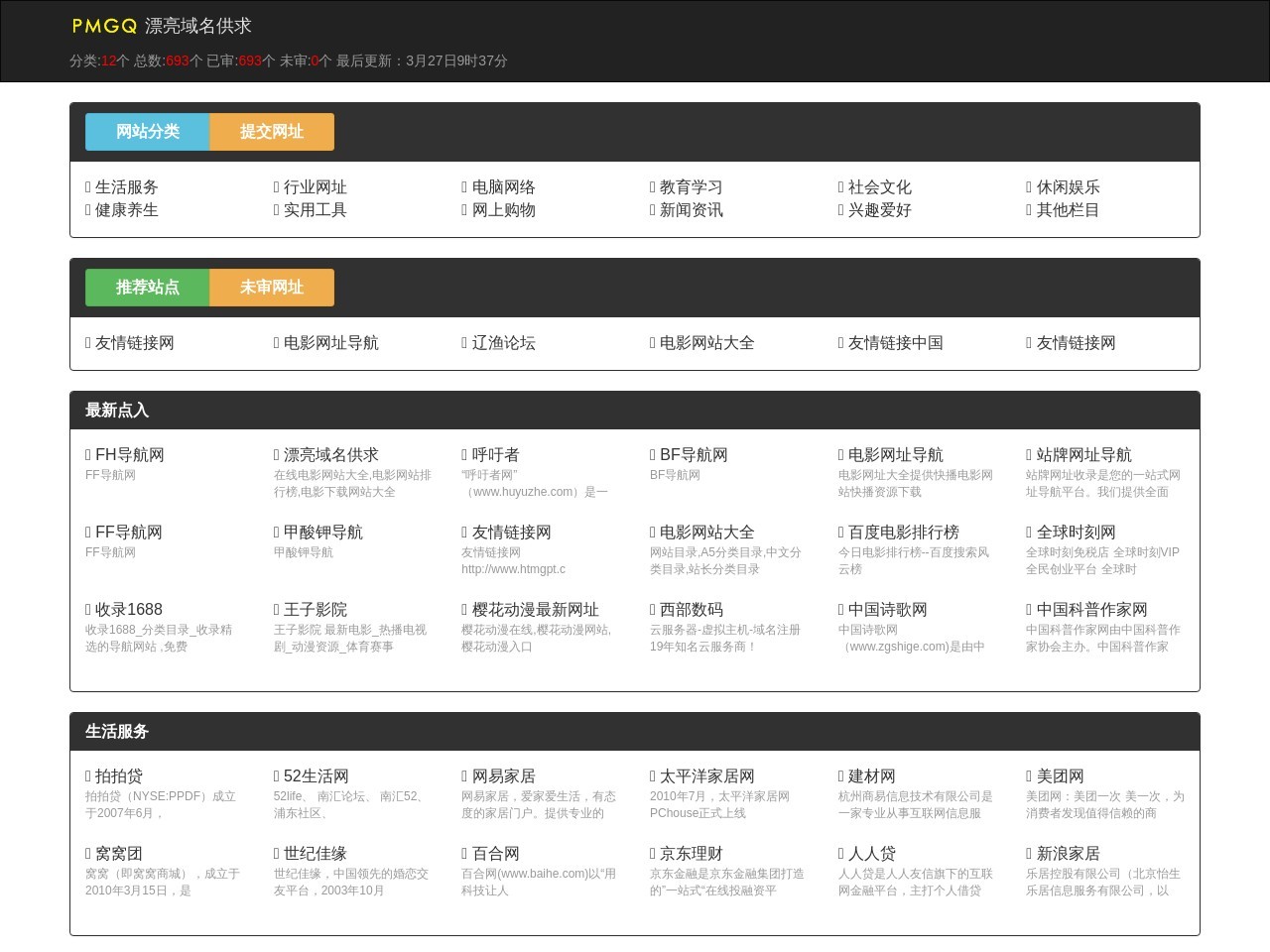Open the 呼吁者 site listing
Viewport: 1270px width, 952px height.
pyautogui.click(x=495, y=455)
